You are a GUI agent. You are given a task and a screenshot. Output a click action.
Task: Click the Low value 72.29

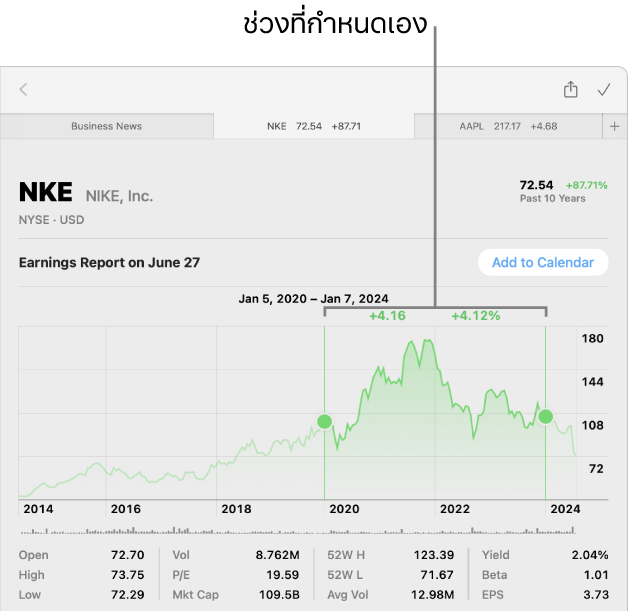[127, 594]
